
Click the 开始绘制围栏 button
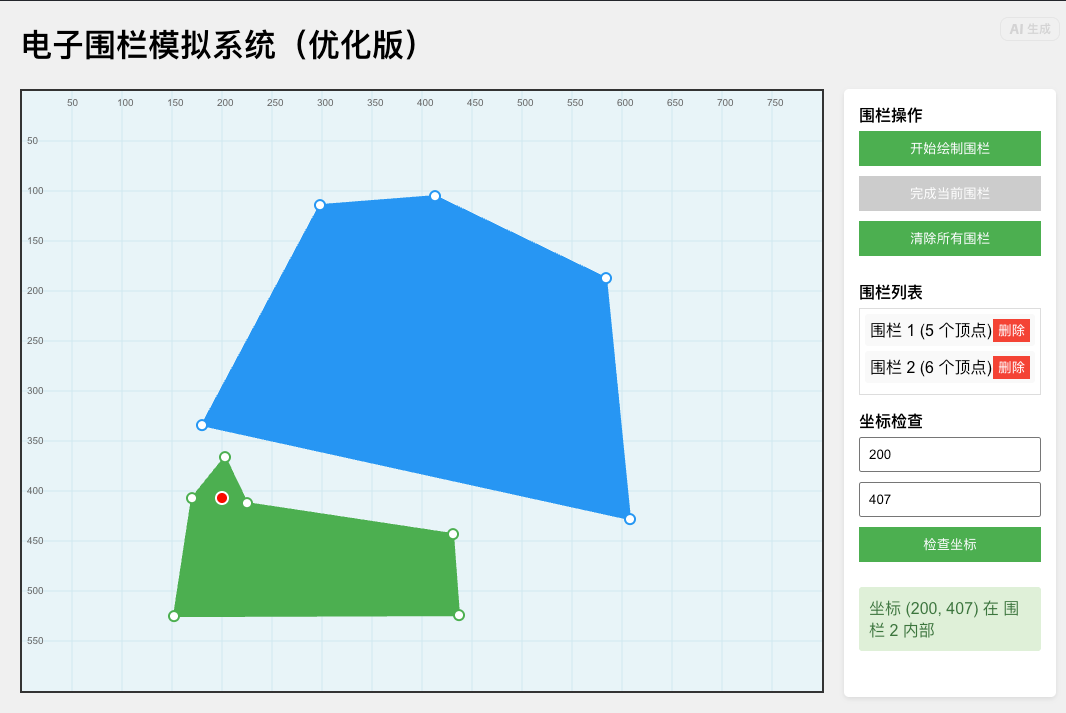pos(949,148)
